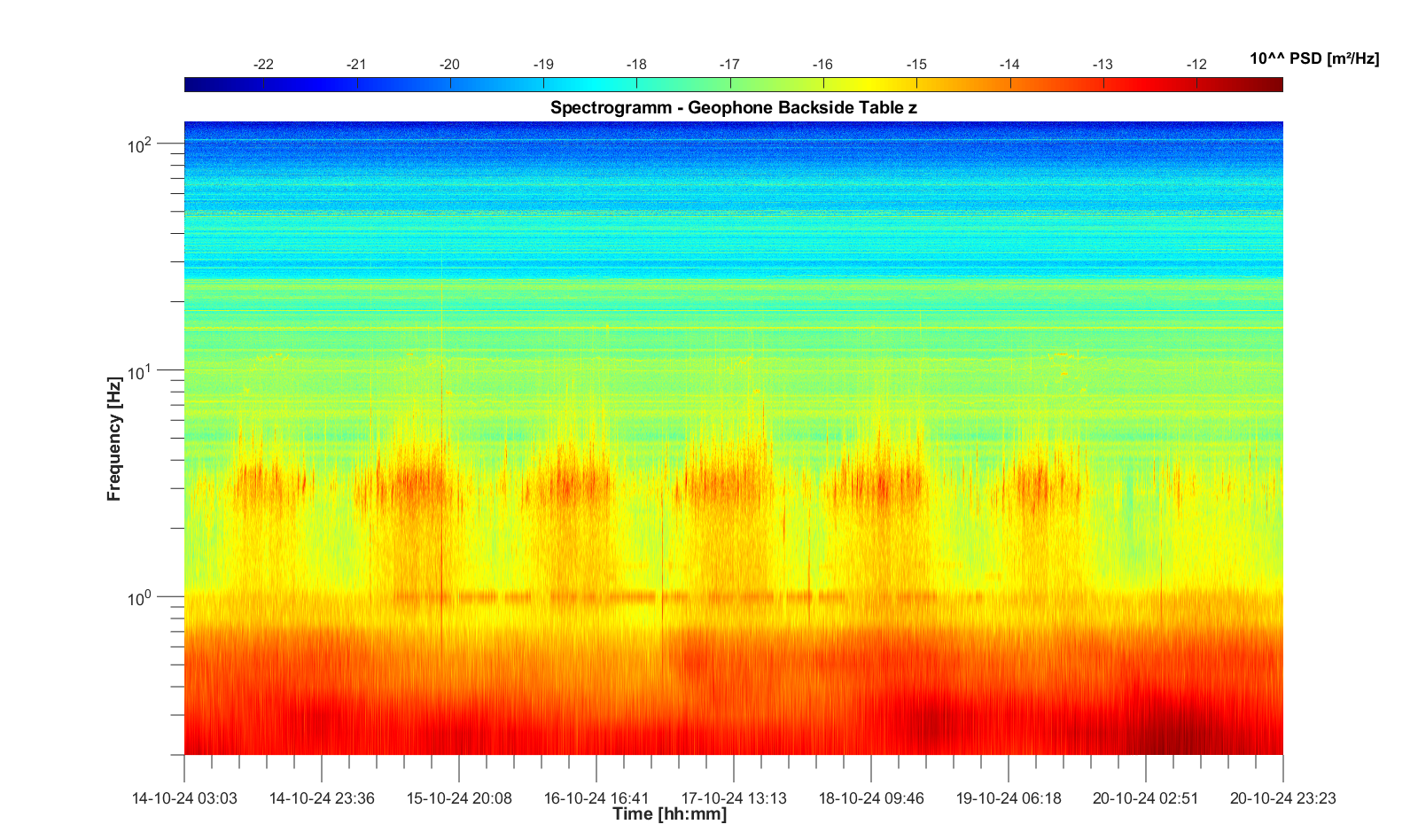The image size is (1418, 840).
Task: Click the -22 colorbar tick label
Action: tap(263, 64)
